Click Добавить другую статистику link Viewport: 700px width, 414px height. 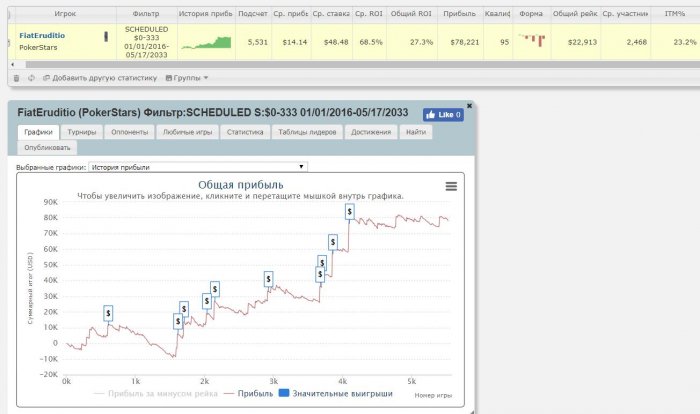[100, 78]
